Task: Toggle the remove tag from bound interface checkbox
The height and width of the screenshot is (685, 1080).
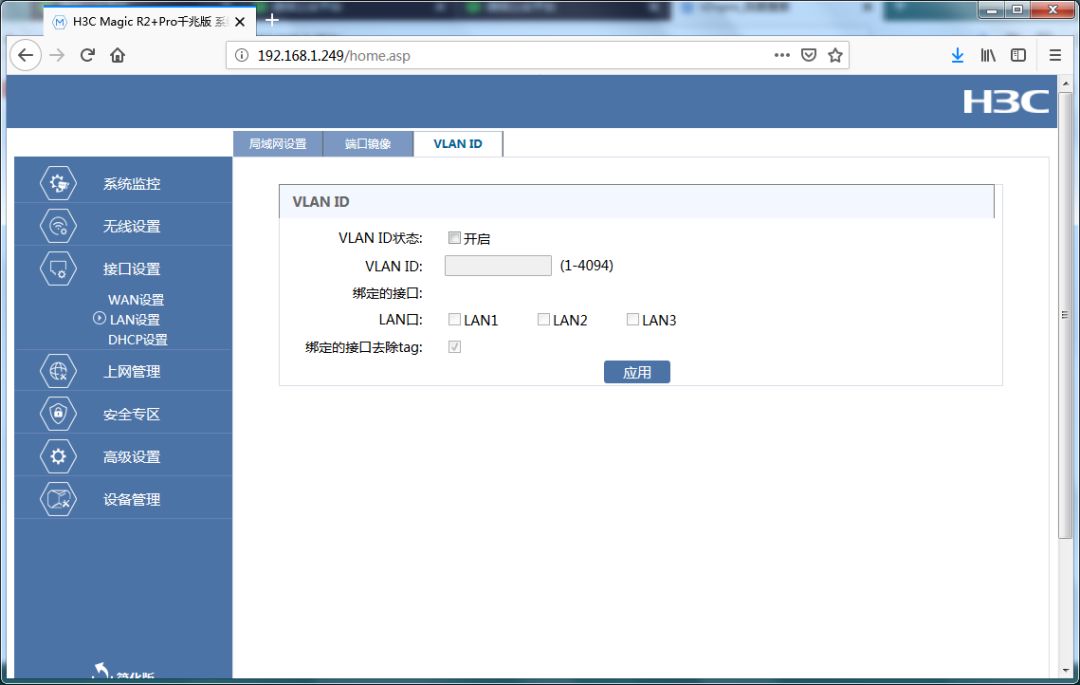Action: click(x=455, y=346)
